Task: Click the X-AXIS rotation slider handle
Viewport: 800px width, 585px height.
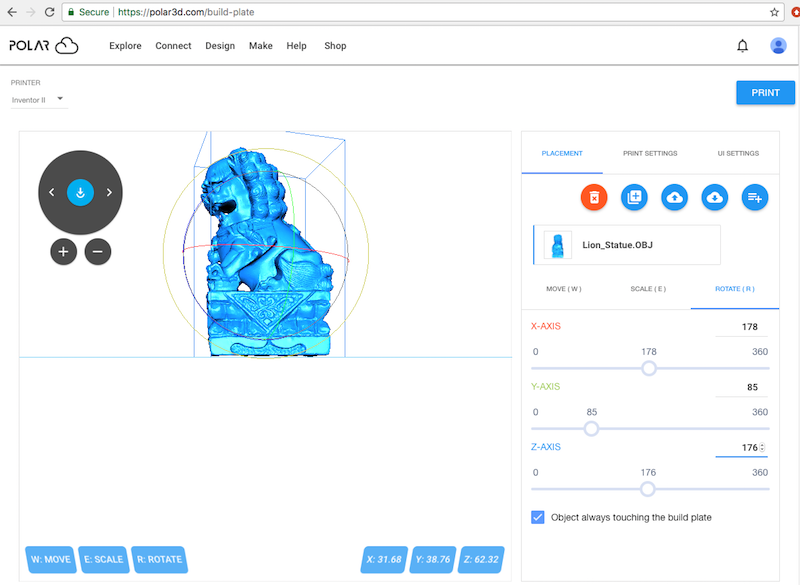Action: click(x=648, y=368)
